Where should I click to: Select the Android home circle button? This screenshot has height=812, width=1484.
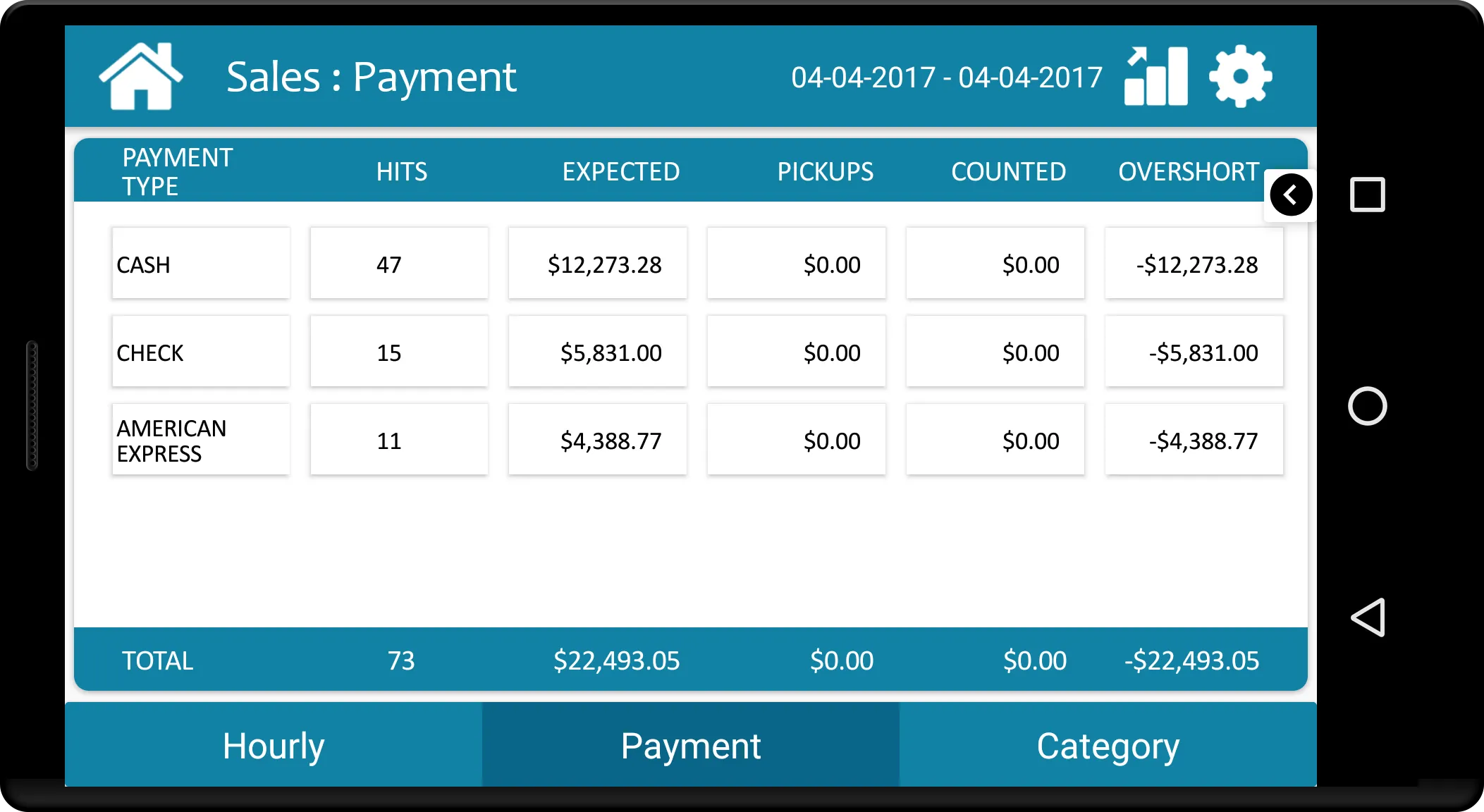1366,406
